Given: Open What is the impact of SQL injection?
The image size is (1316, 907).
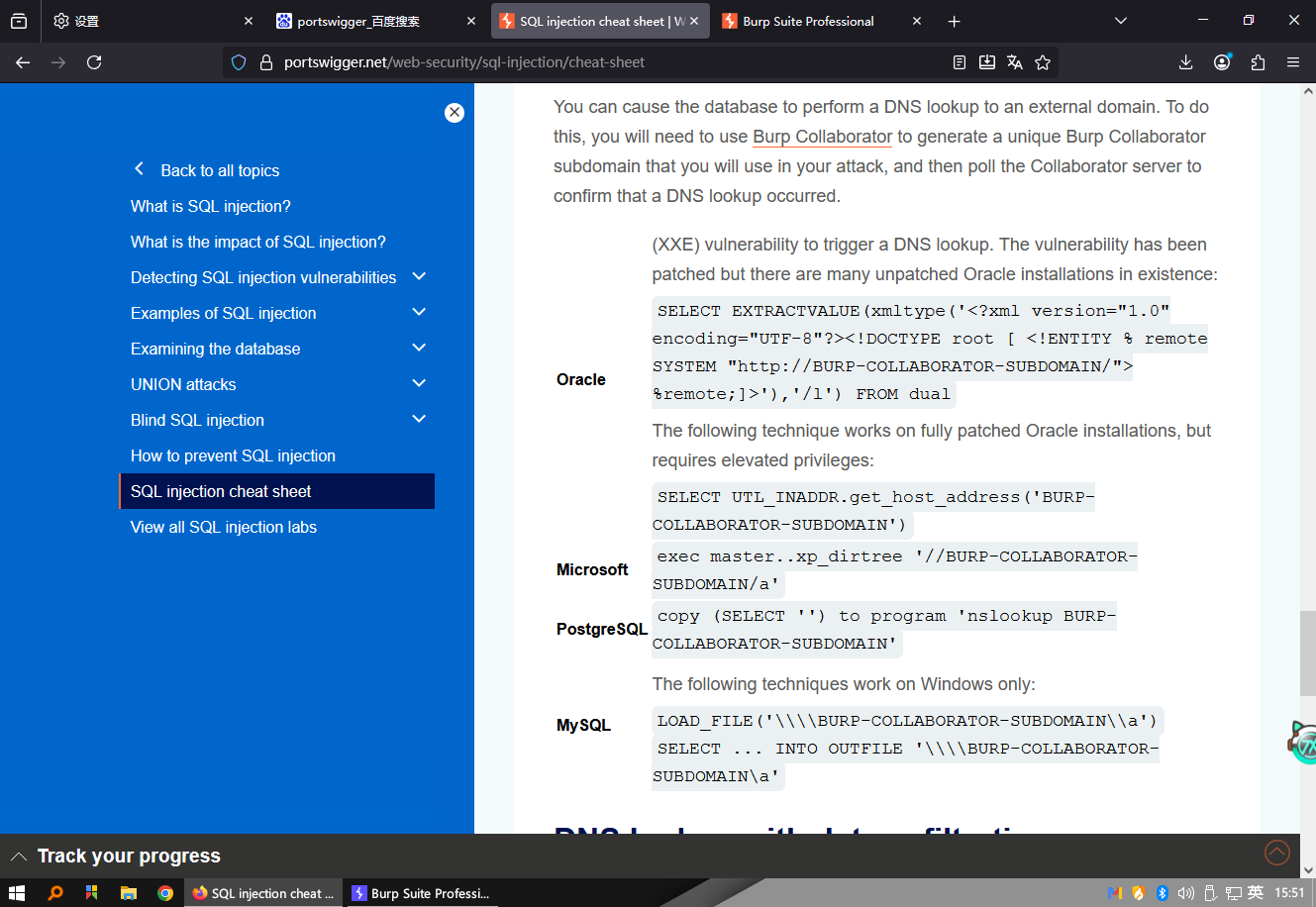Looking at the screenshot, I should pyautogui.click(x=258, y=242).
